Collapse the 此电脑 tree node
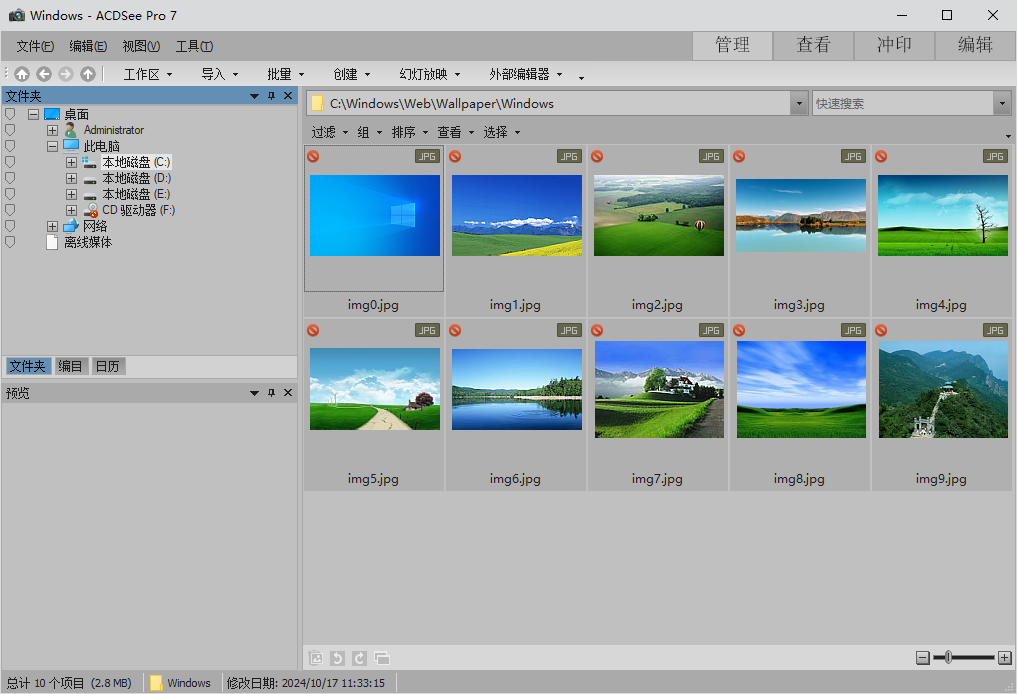The width and height of the screenshot is (1017, 694). (53, 146)
